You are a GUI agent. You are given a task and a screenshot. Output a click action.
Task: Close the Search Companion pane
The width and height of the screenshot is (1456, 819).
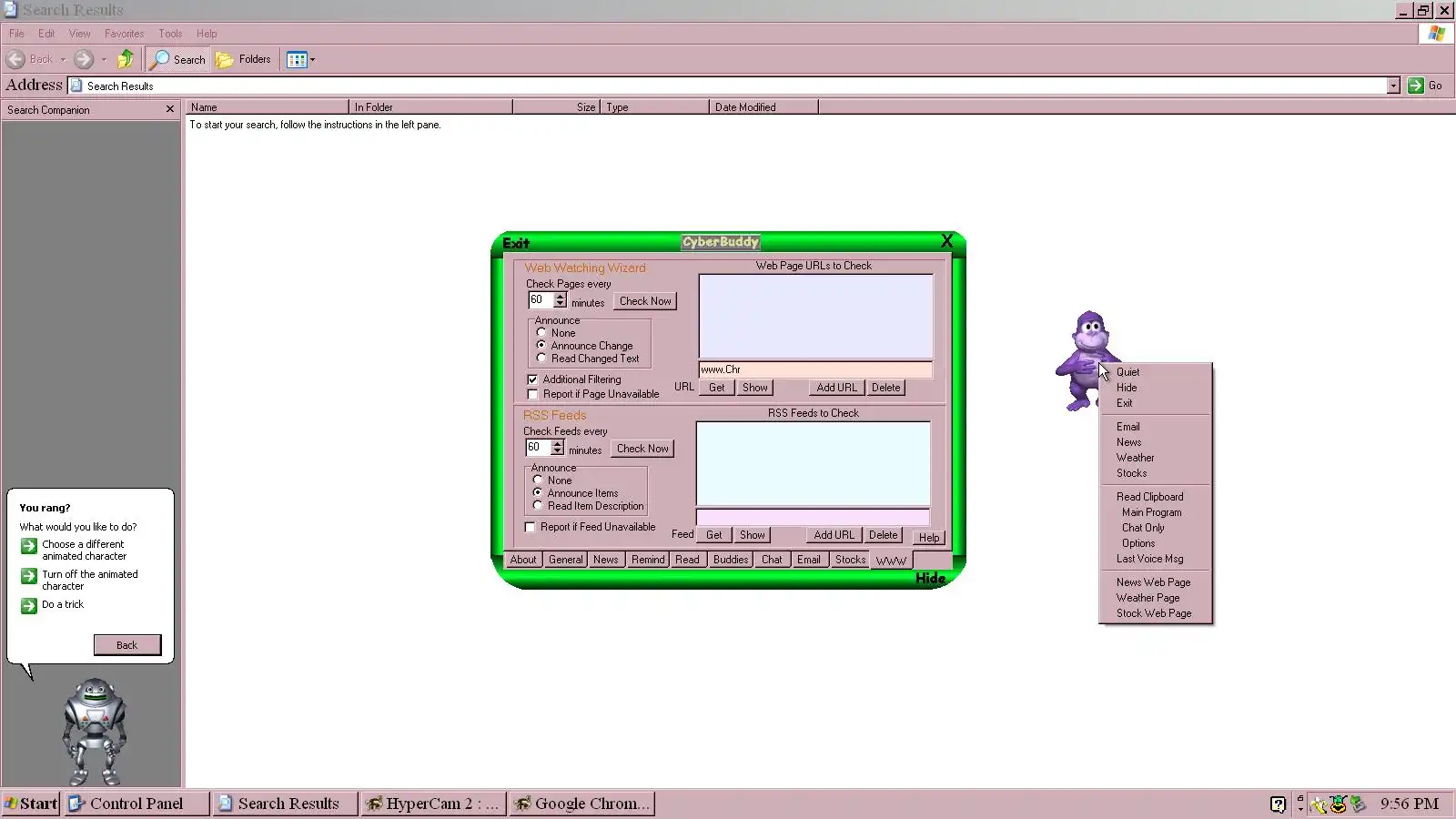tap(170, 109)
